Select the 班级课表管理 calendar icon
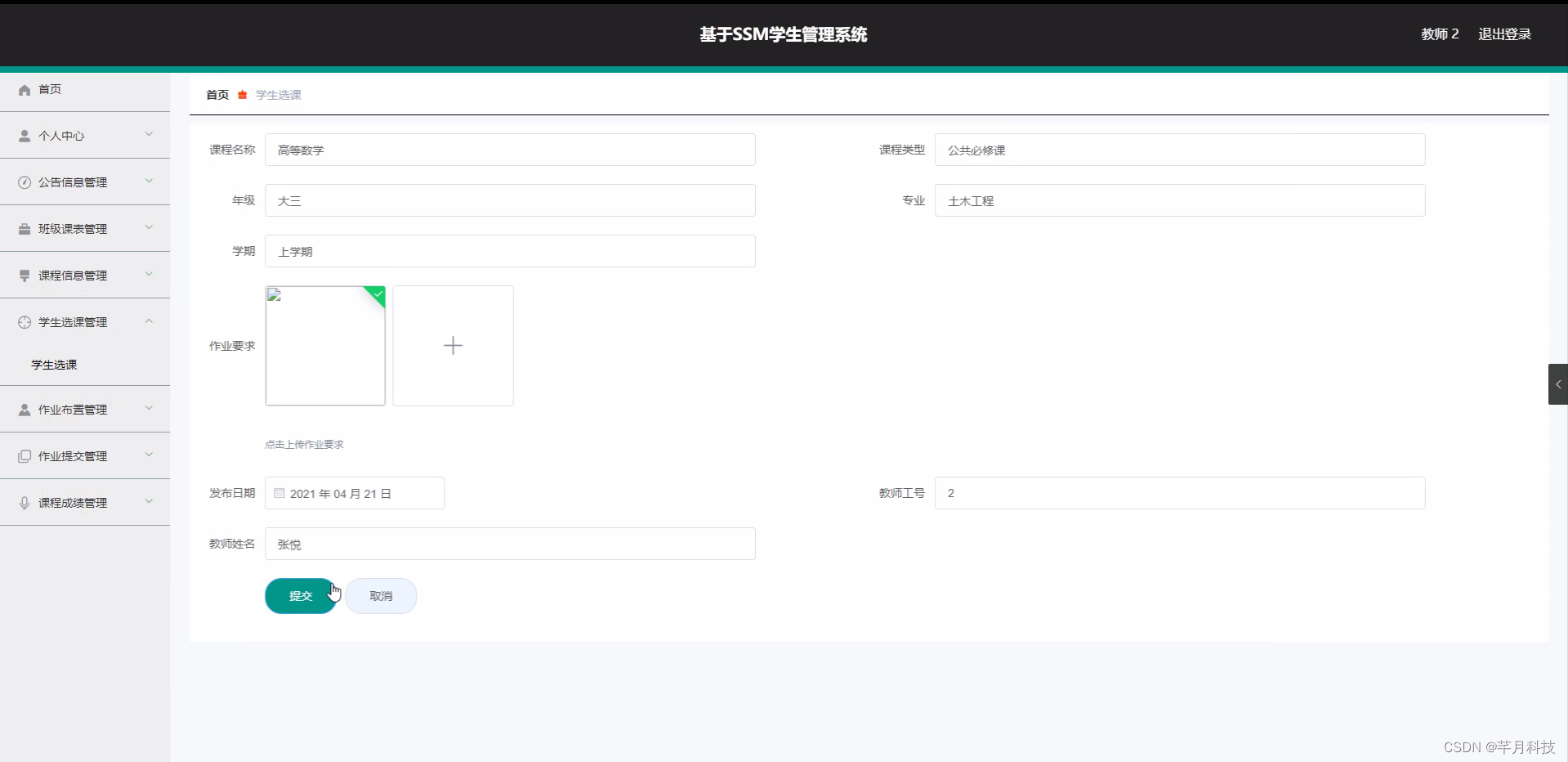Screen dimensions: 1568x762 23,228
